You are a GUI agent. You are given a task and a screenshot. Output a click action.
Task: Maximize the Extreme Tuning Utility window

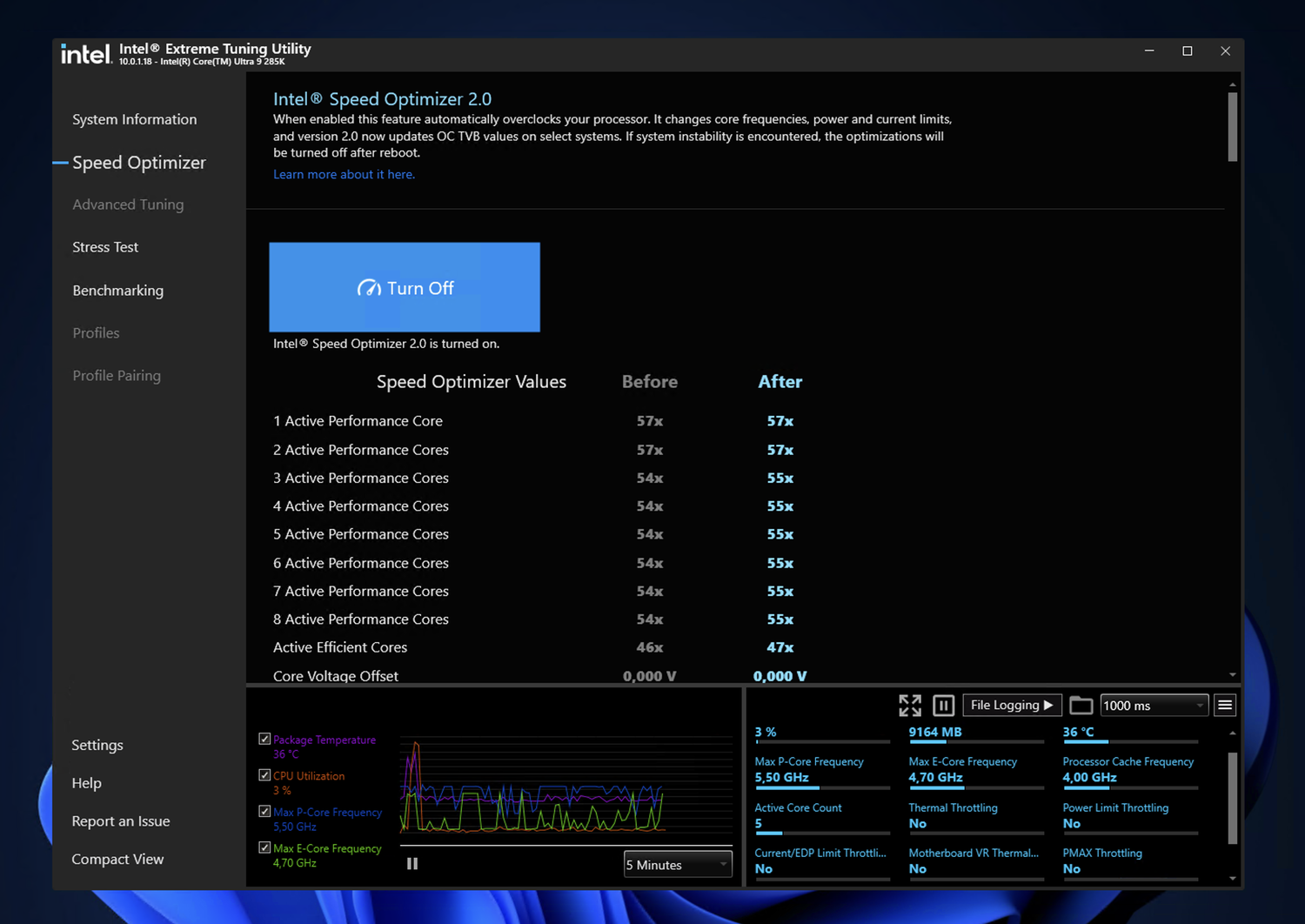[1187, 51]
